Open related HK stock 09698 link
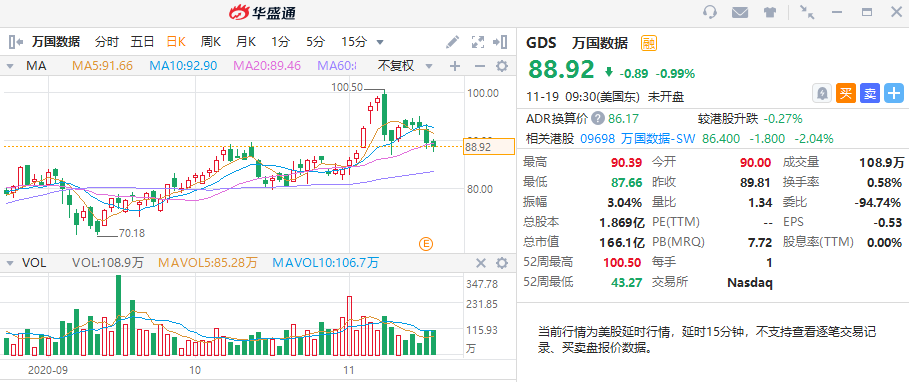 597,139
